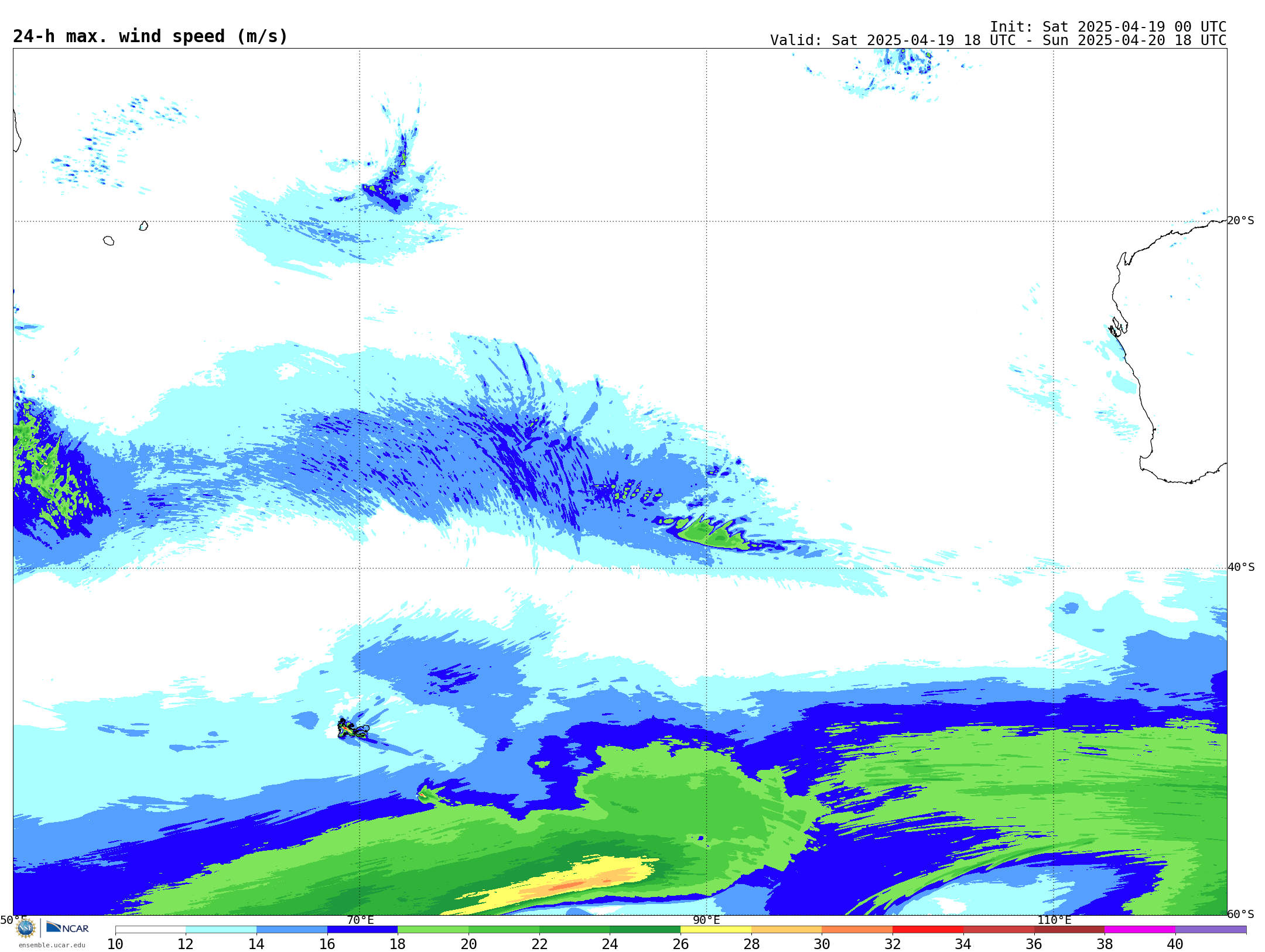Click the light orange 28-30 colorbar swatch
The height and width of the screenshot is (952, 1265).
click(x=787, y=930)
